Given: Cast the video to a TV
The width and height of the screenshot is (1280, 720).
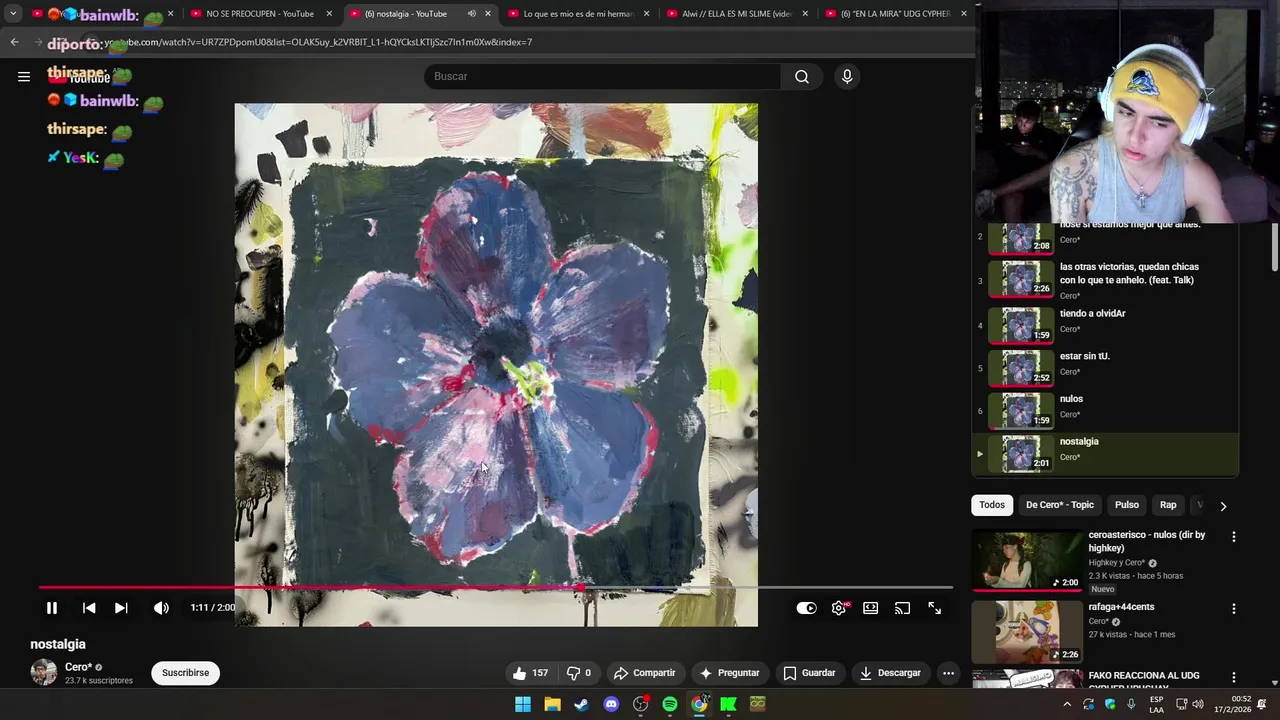Looking at the screenshot, I should pyautogui.click(x=903, y=608).
